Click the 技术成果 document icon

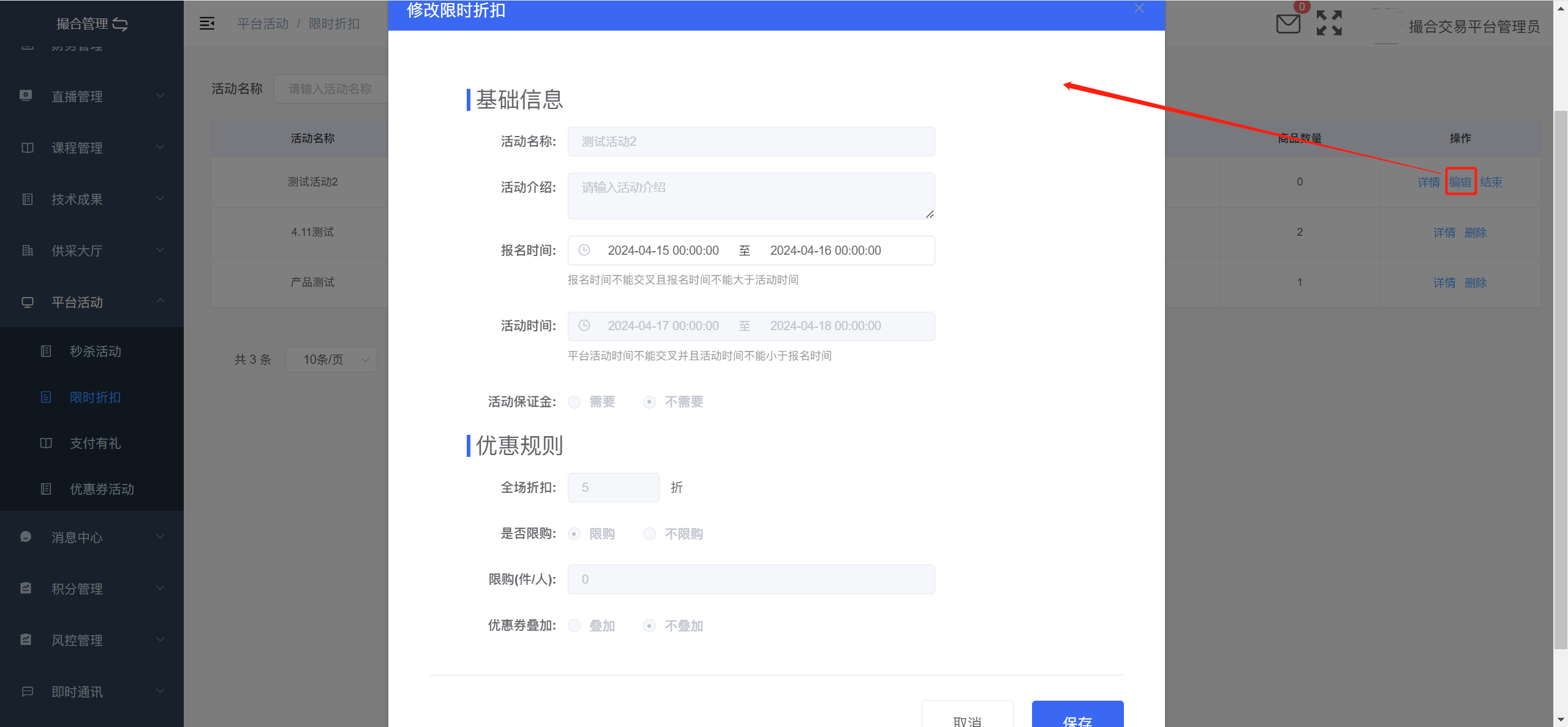point(28,199)
